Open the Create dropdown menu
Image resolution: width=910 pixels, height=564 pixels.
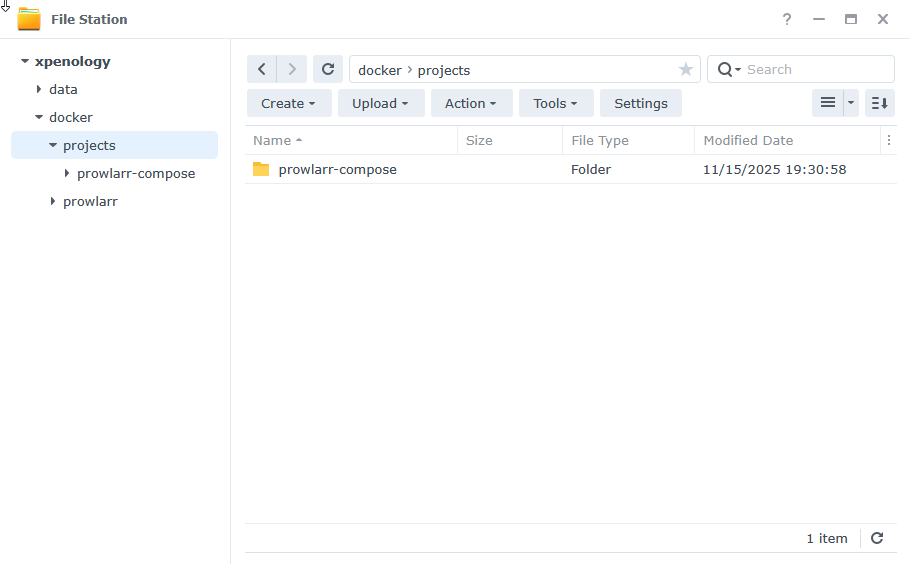tap(288, 103)
